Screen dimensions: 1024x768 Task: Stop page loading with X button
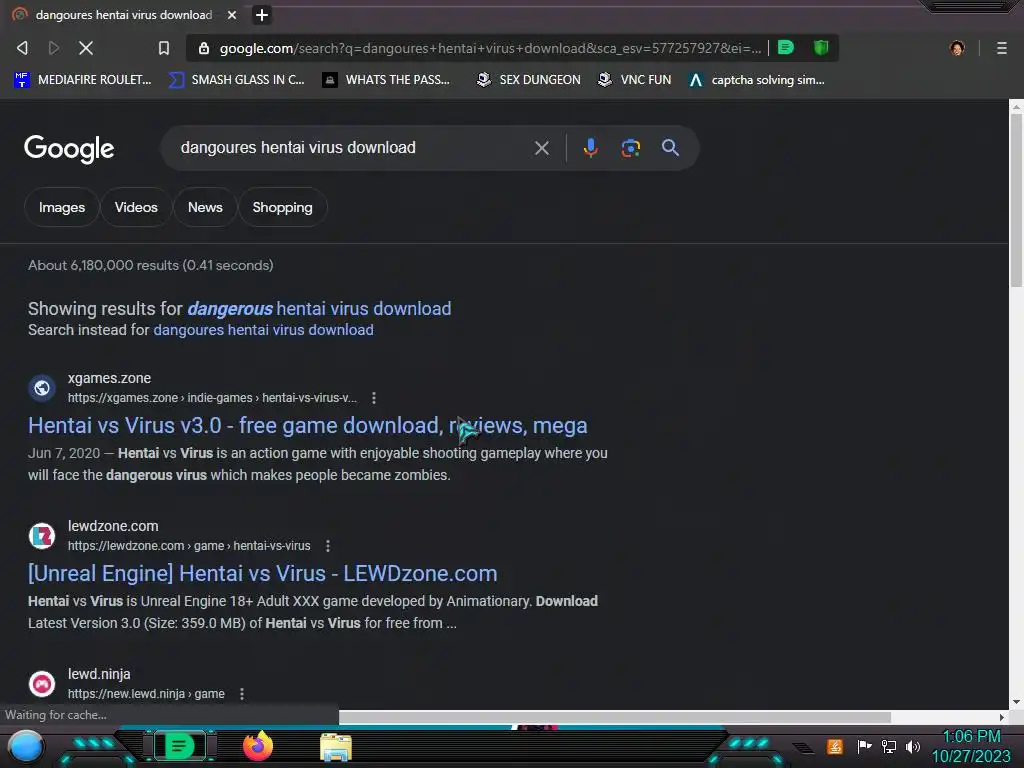[x=86, y=48]
